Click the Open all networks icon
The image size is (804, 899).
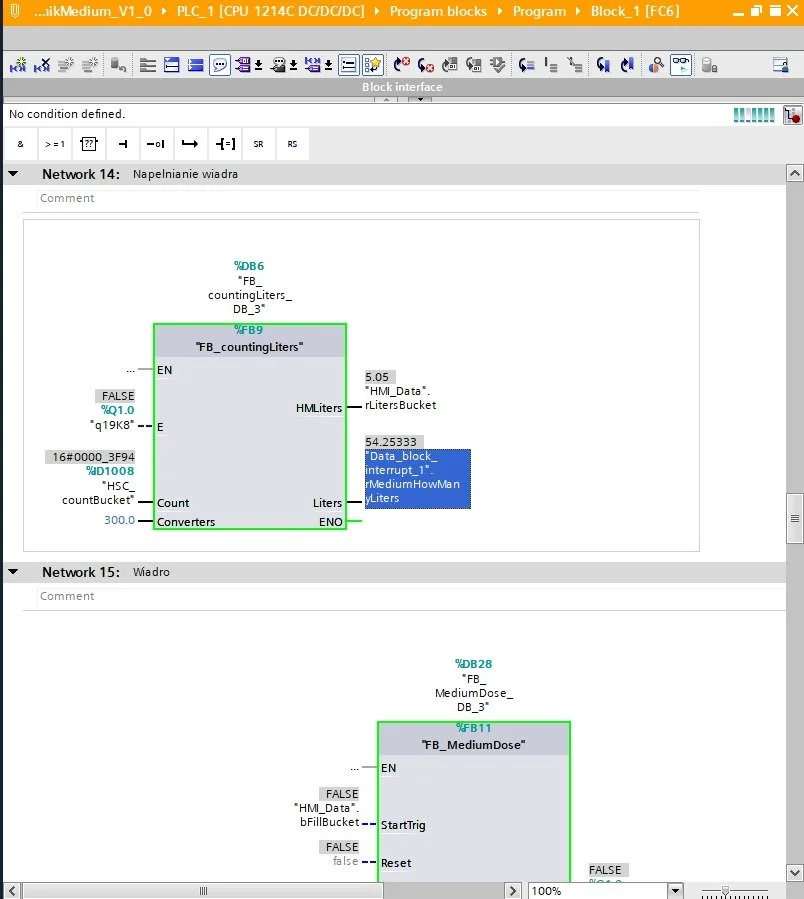[148, 65]
